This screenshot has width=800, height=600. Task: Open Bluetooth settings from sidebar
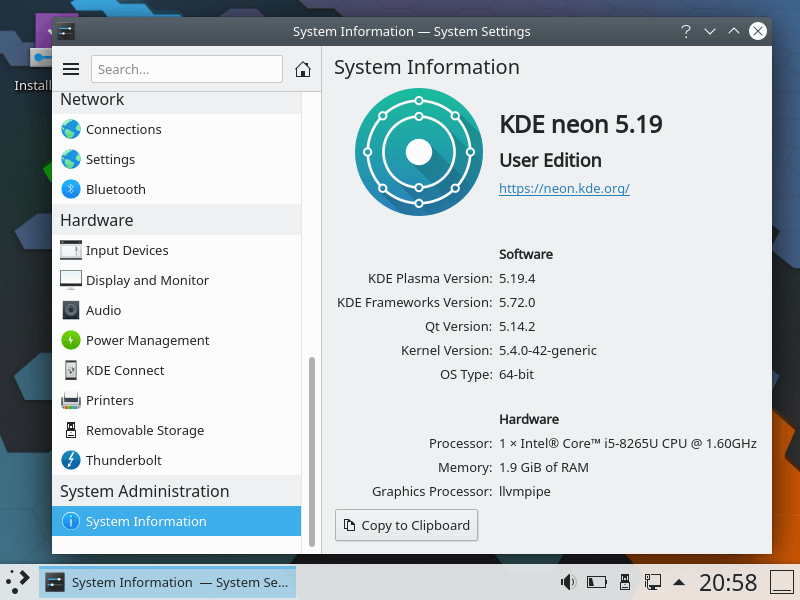(115, 189)
